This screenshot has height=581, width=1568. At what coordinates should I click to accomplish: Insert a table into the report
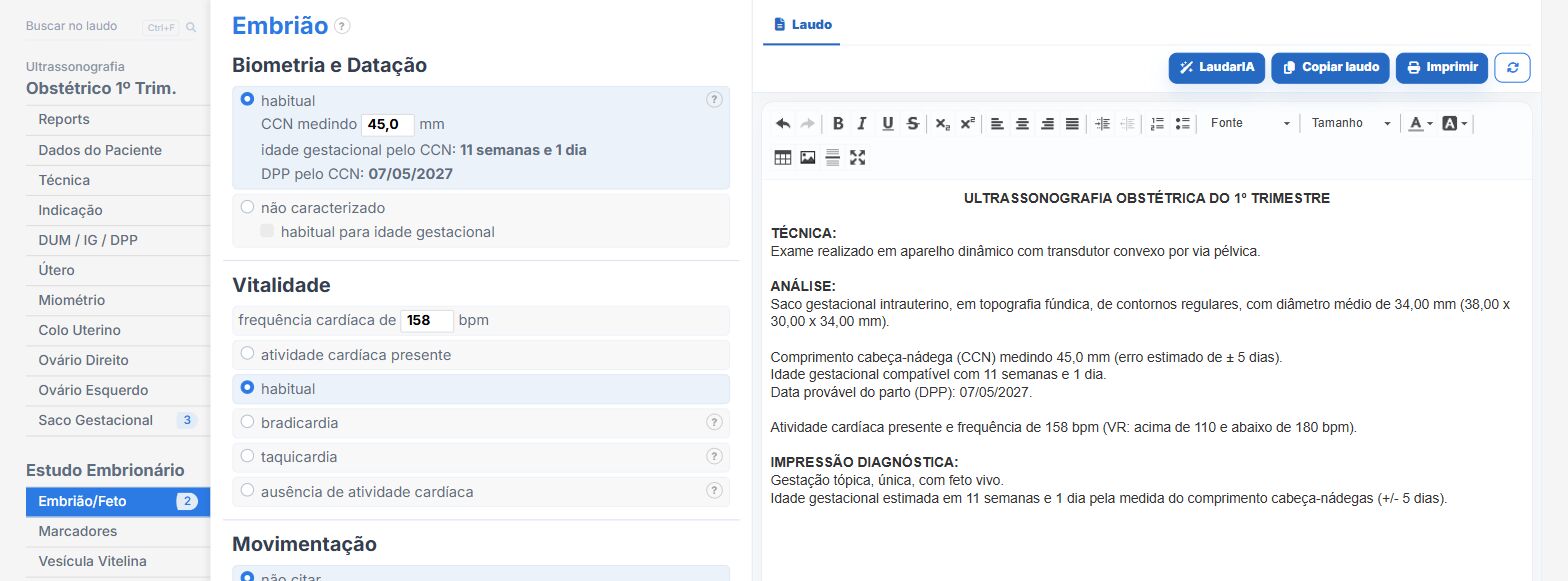783,157
